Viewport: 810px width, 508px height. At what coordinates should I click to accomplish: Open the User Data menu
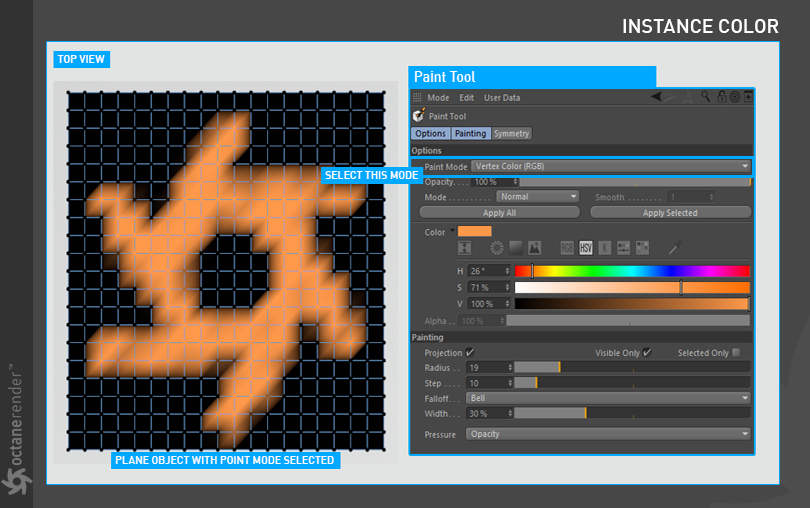(502, 98)
